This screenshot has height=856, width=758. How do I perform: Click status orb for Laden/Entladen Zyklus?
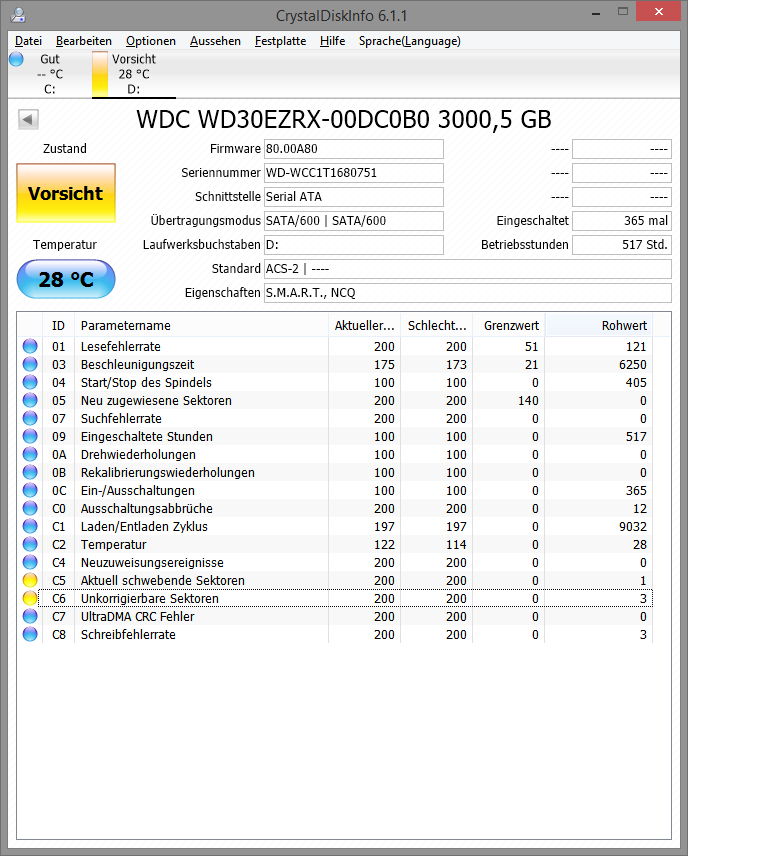click(x=30, y=526)
